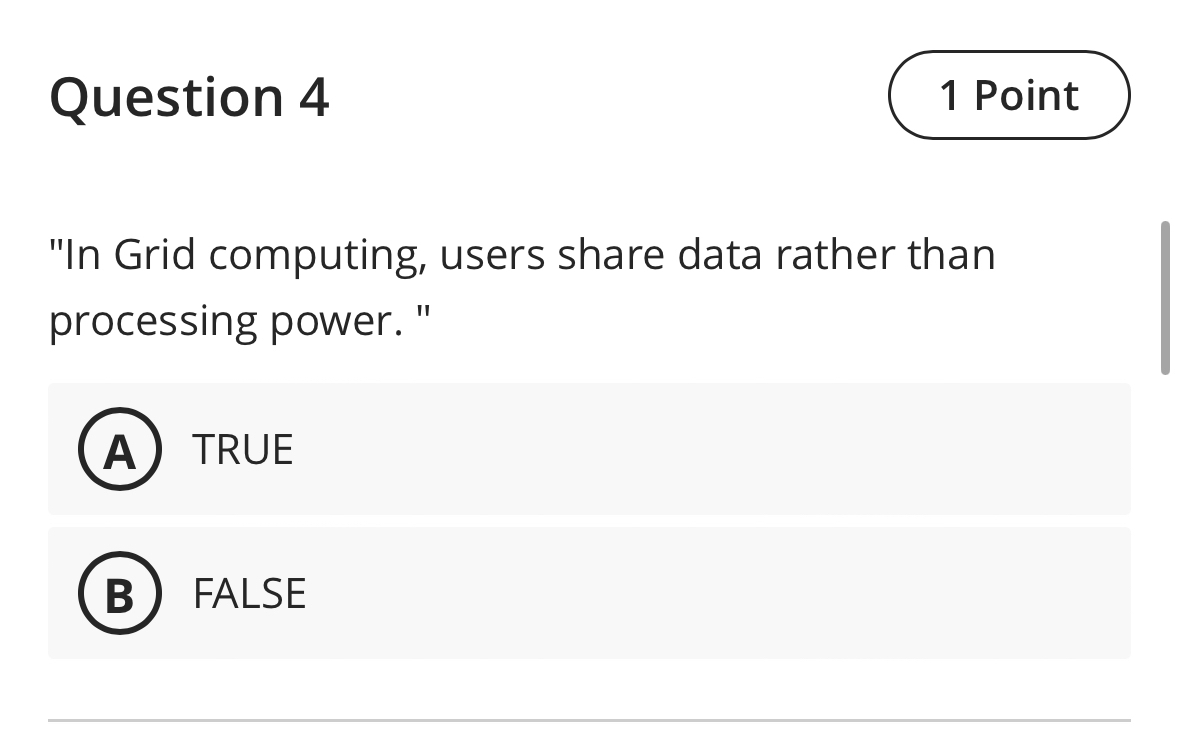This screenshot has height=751, width=1179.
Task: Click the gray row containing option A
Action: click(x=589, y=449)
